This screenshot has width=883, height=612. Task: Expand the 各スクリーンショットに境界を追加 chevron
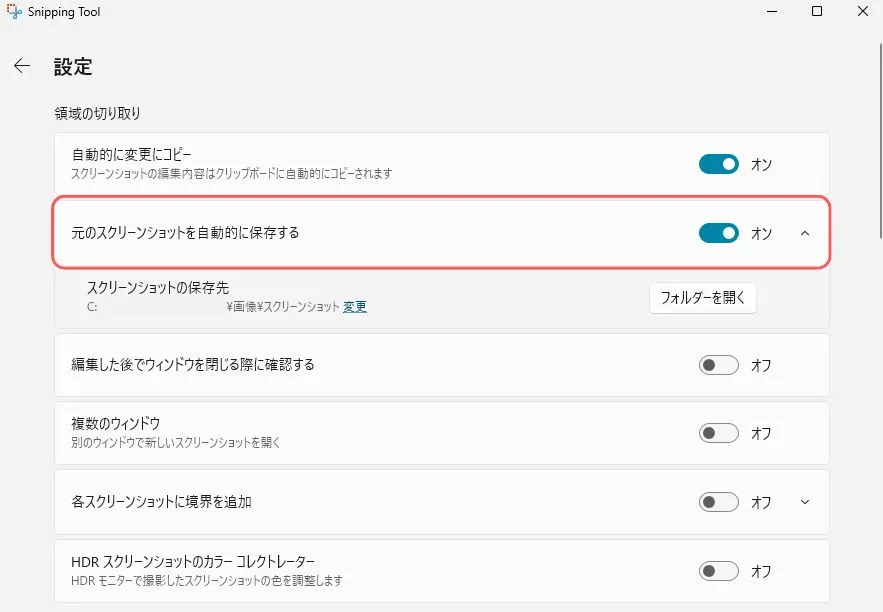tap(805, 502)
